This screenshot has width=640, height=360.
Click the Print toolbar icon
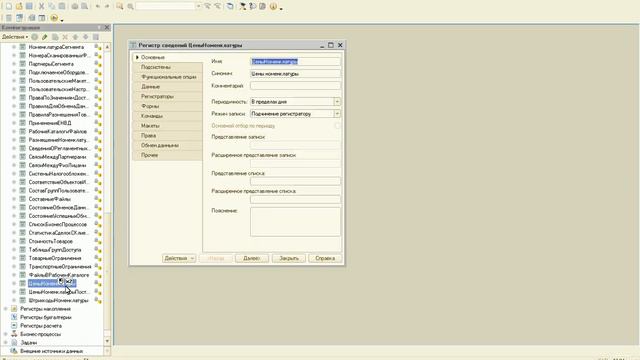click(x=75, y=6)
